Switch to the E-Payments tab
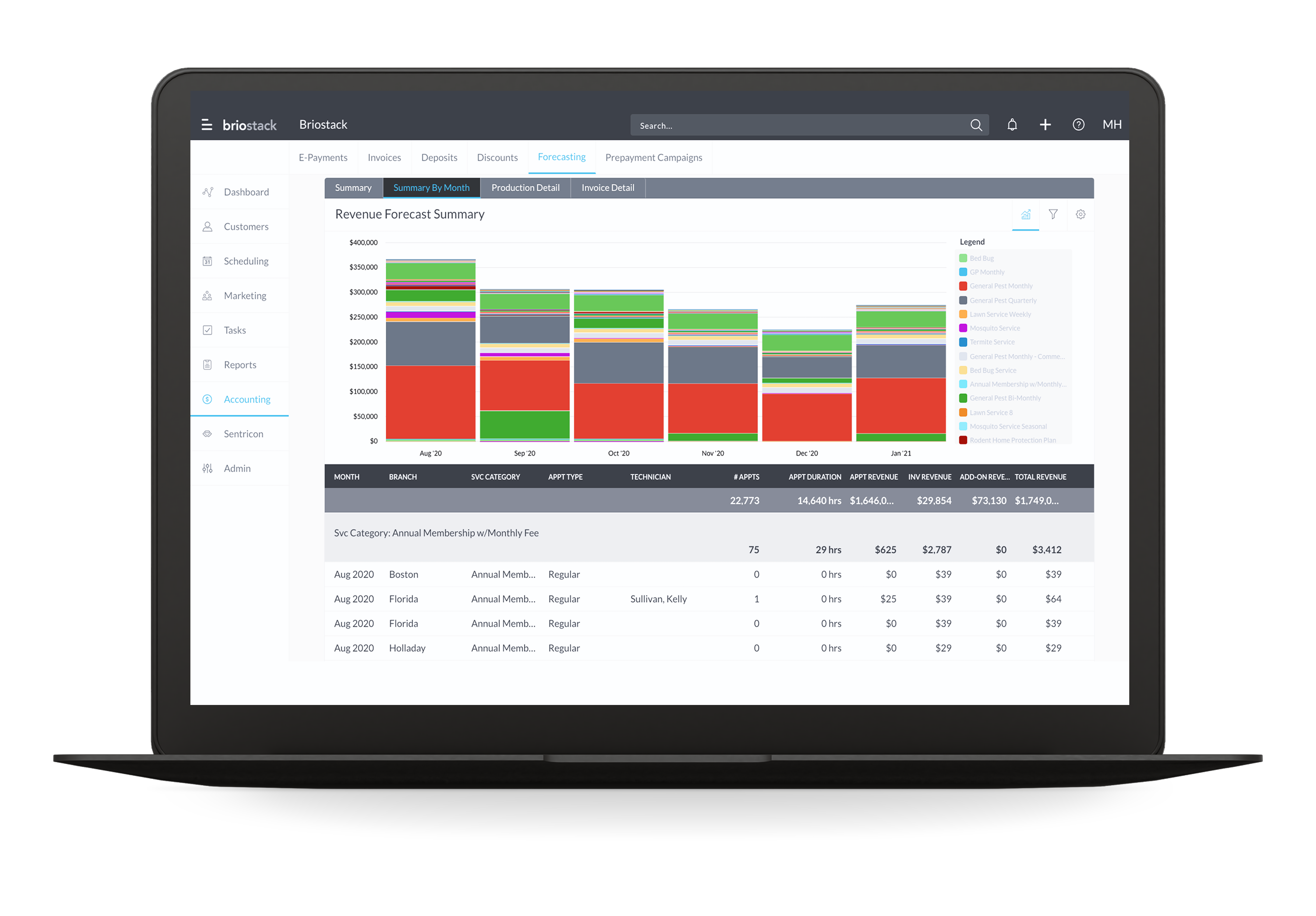The width and height of the screenshot is (1316, 916). (x=323, y=157)
